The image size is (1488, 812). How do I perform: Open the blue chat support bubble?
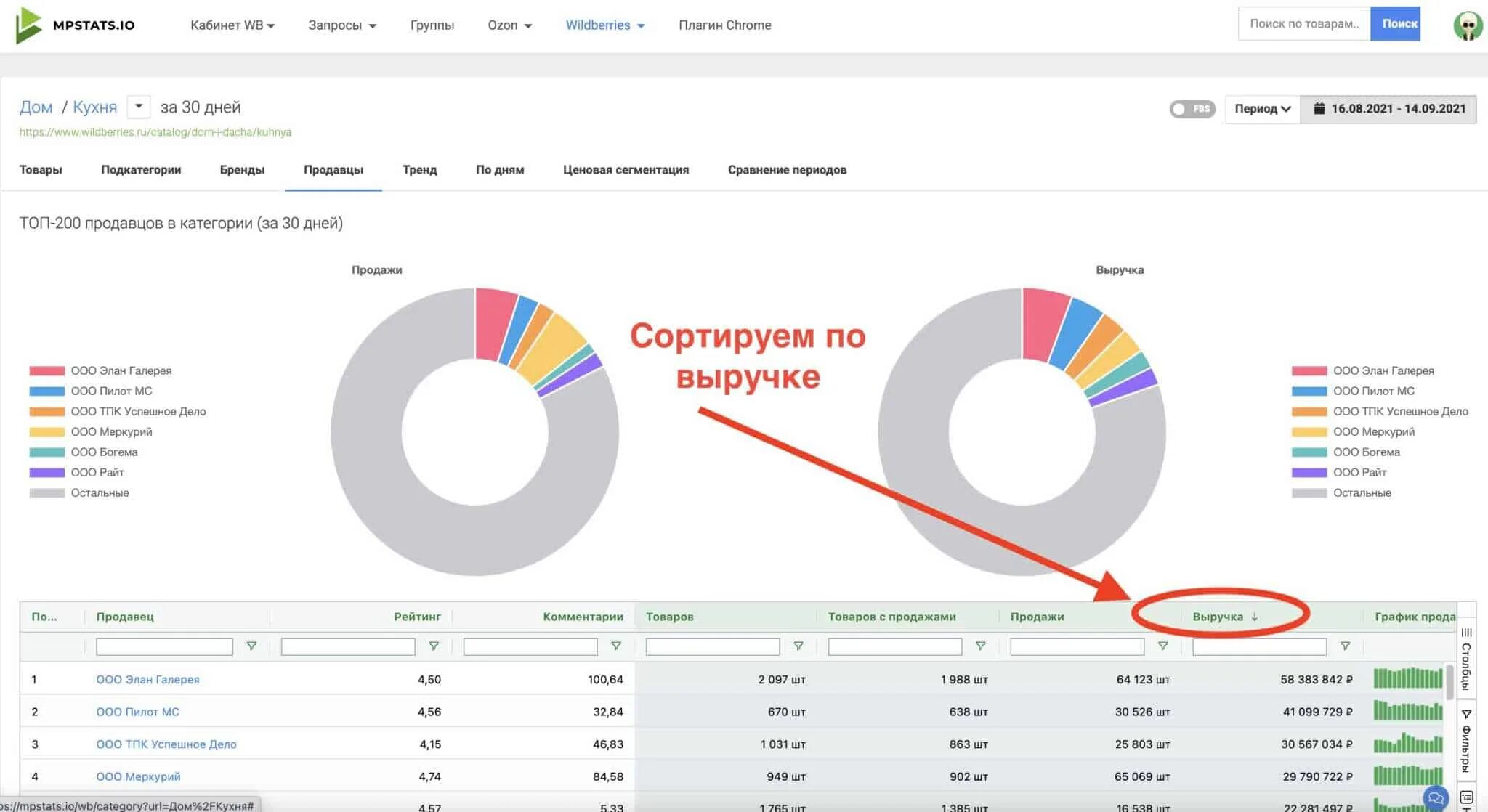pos(1436,798)
